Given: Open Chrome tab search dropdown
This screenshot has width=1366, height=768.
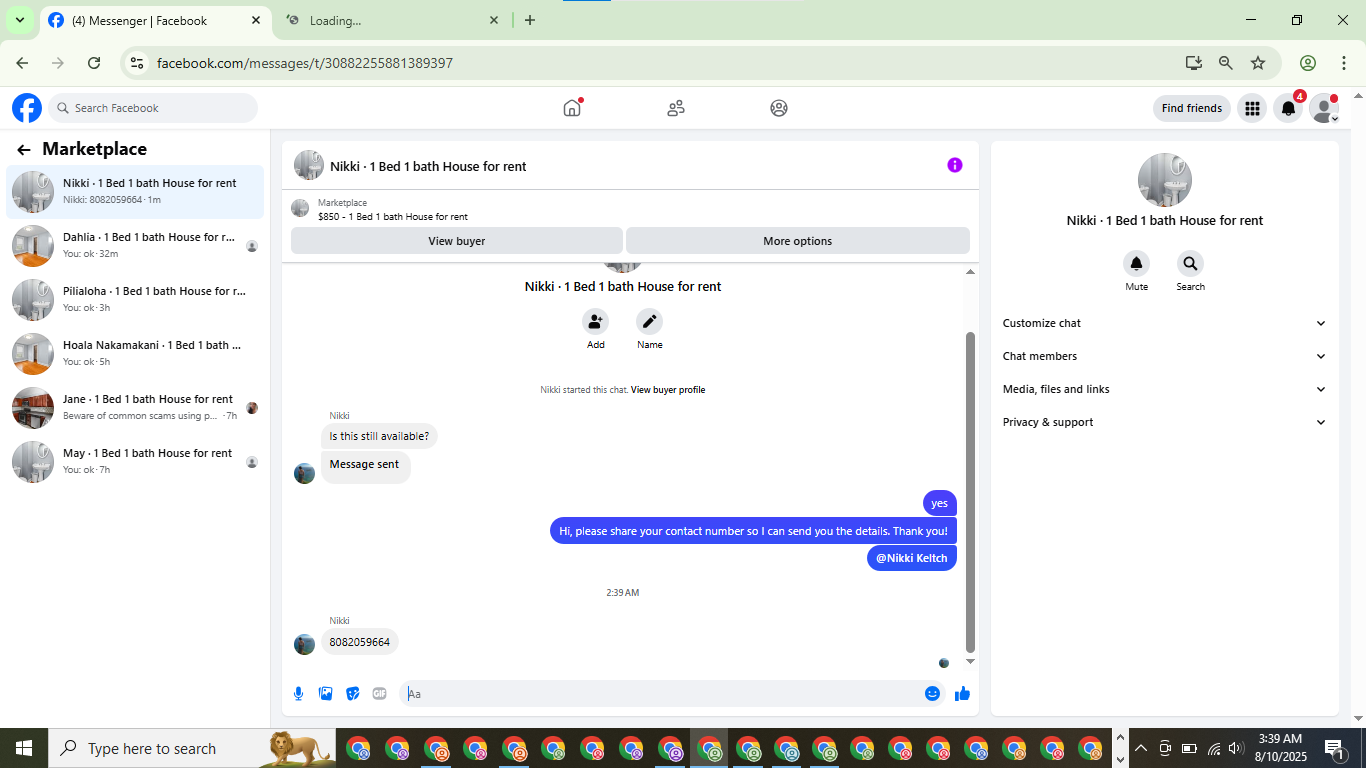Looking at the screenshot, I should (x=19, y=20).
